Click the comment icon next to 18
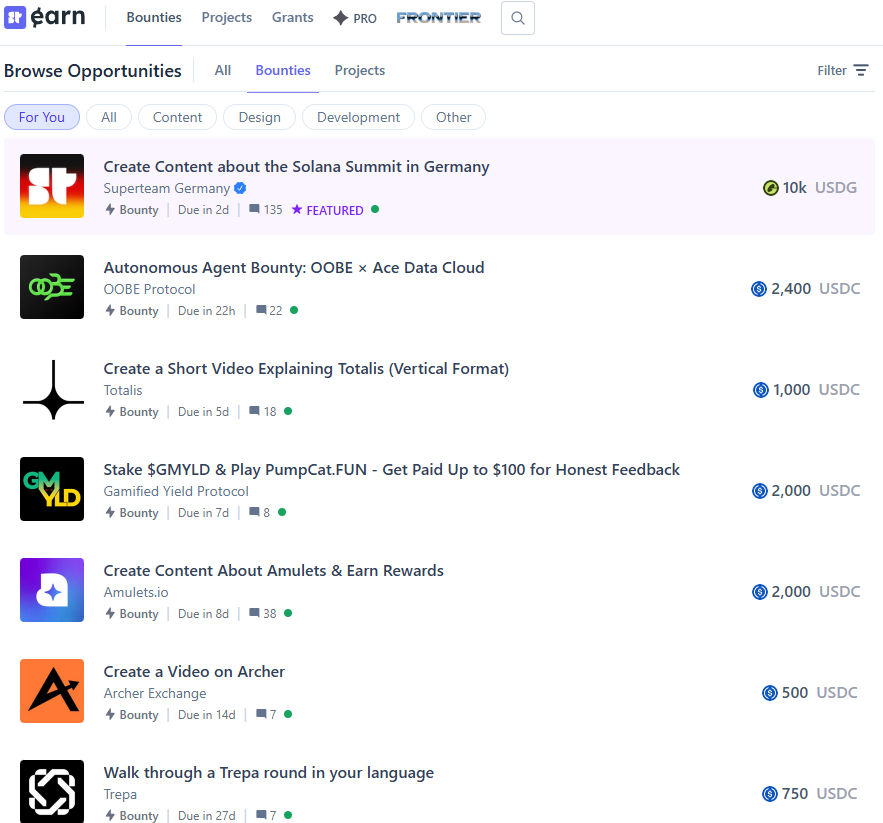 pos(255,411)
